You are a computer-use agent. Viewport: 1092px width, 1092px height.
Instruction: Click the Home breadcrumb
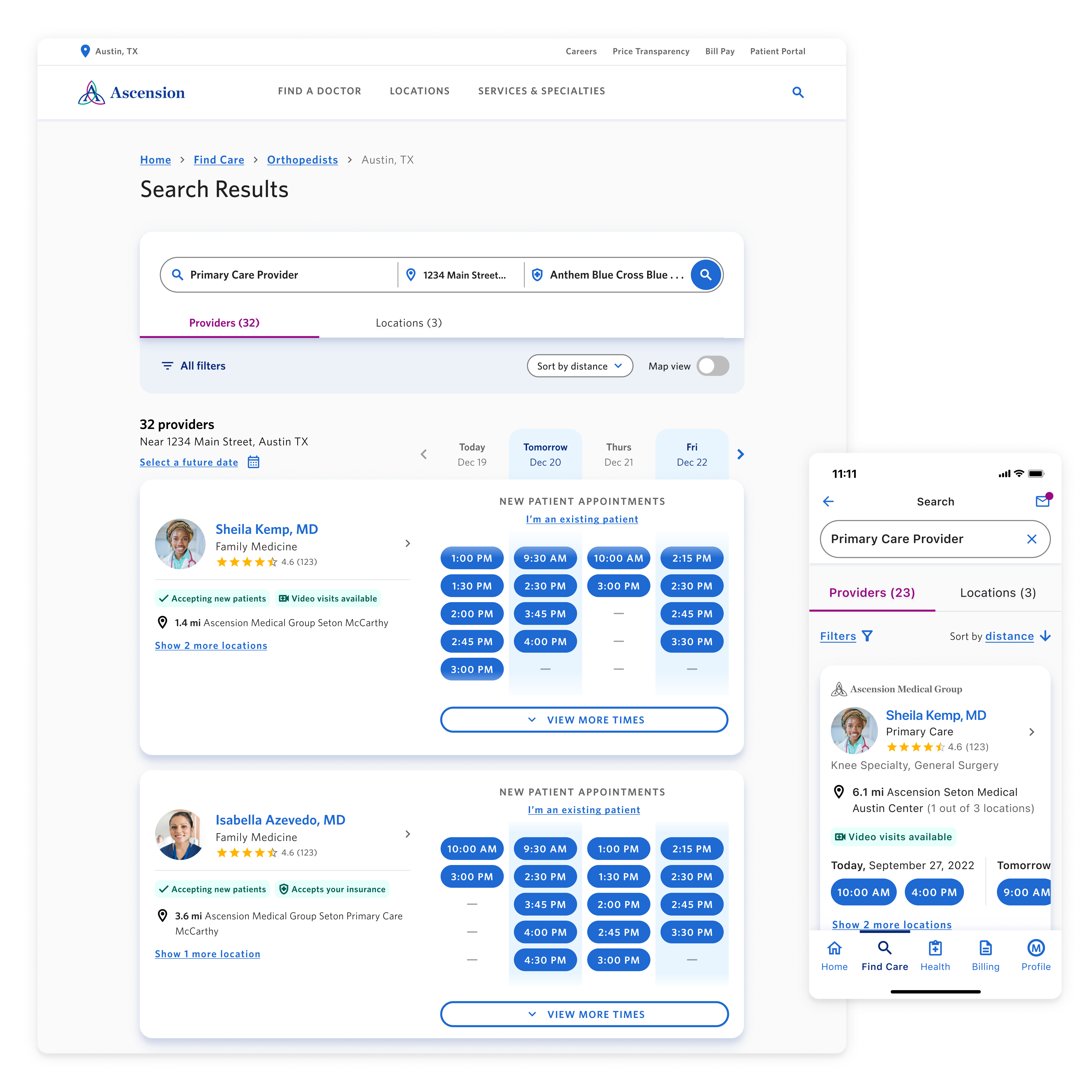point(155,160)
